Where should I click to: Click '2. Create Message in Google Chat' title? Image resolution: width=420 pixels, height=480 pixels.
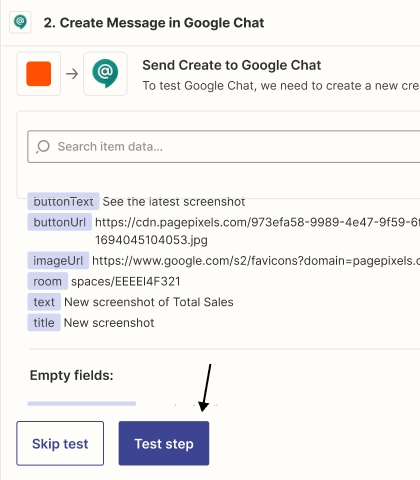click(154, 23)
